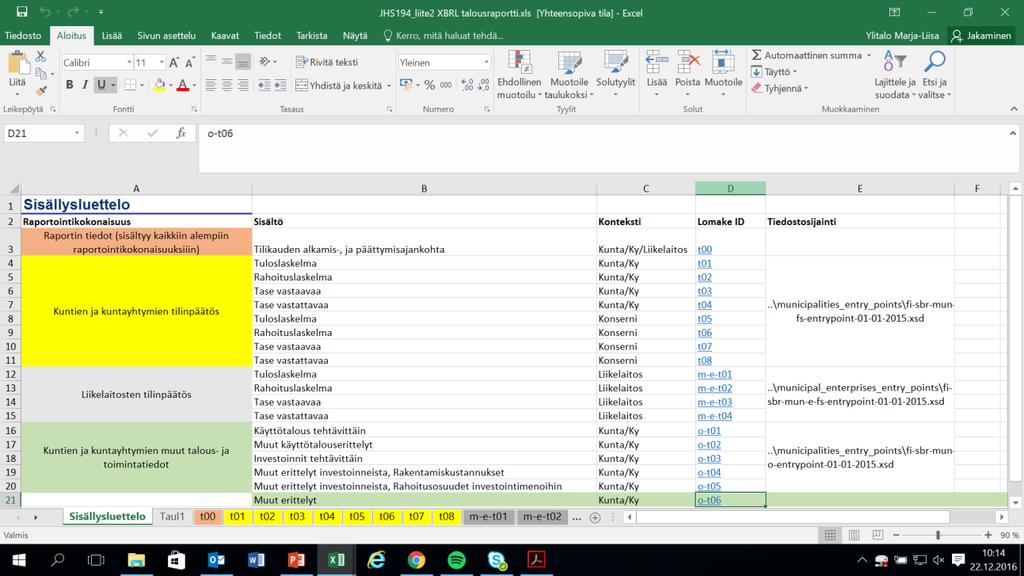The image size is (1024, 576).
Task: Expand the formula bar
Action: click(x=1012, y=133)
